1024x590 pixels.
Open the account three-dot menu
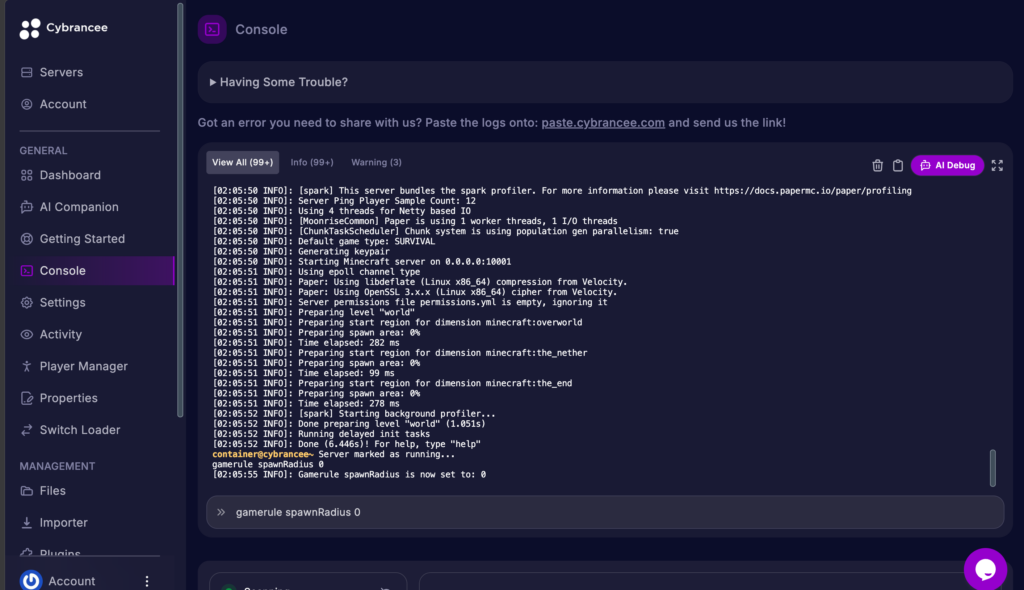[x=147, y=581]
